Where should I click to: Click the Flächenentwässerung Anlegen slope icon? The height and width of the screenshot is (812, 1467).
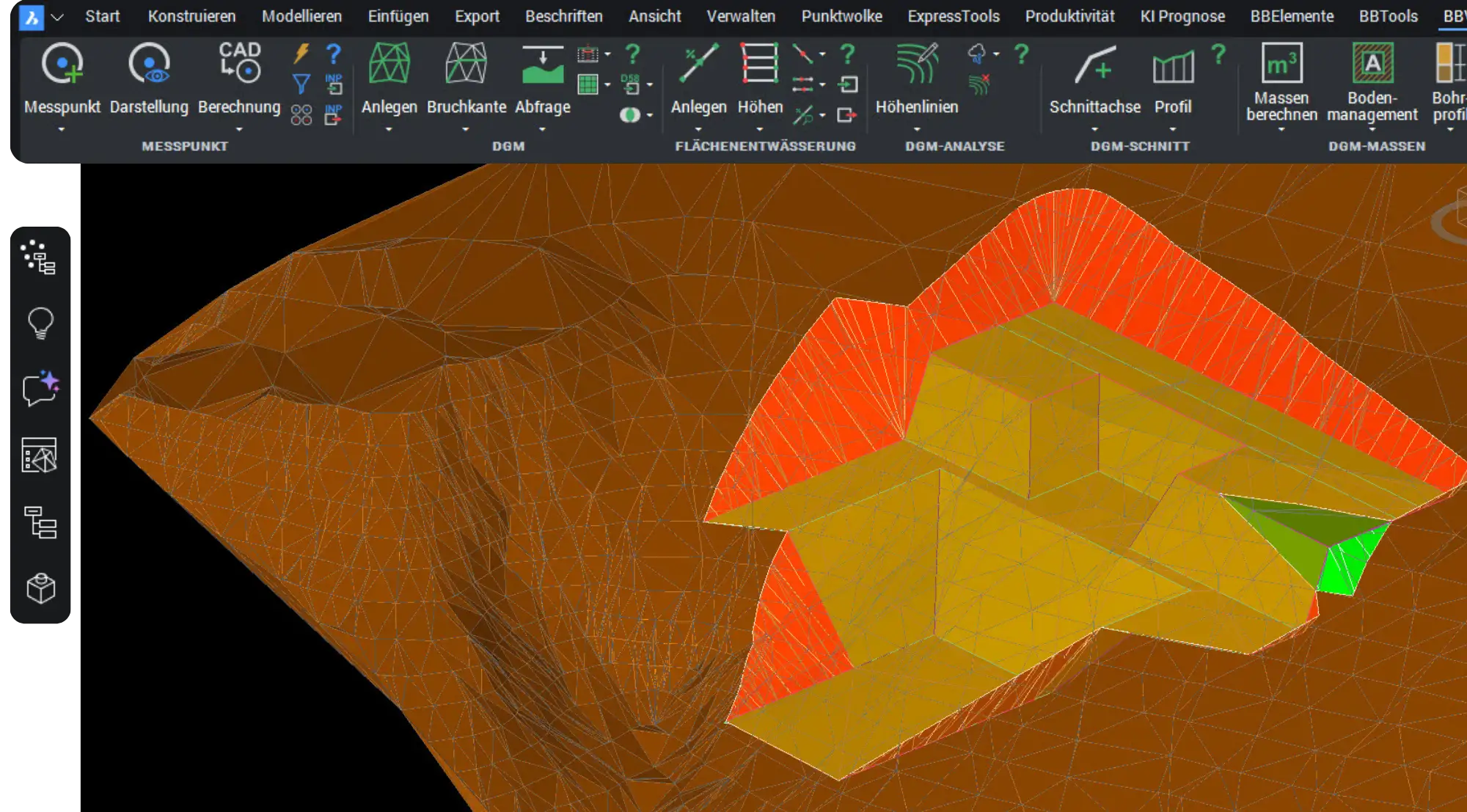pos(698,63)
